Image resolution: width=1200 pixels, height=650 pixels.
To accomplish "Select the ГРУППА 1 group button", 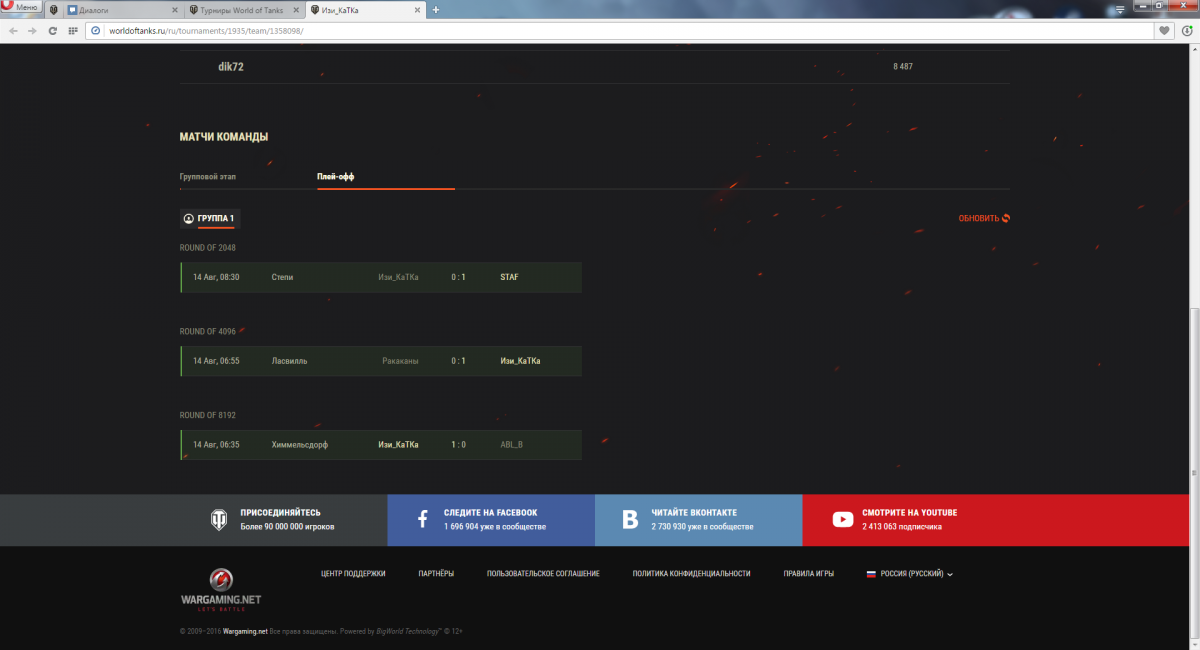I will point(209,218).
